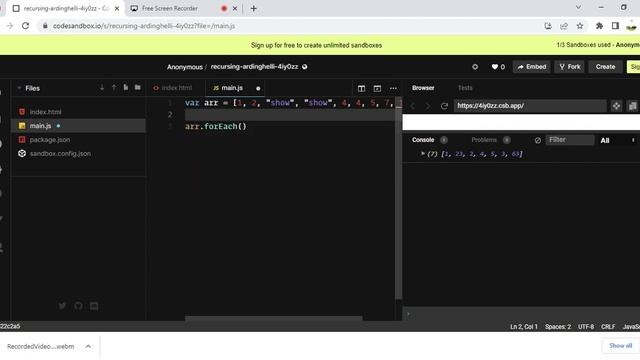640x360 pixels.
Task: Click the sandbox settings icon in header
Action: tap(475, 67)
